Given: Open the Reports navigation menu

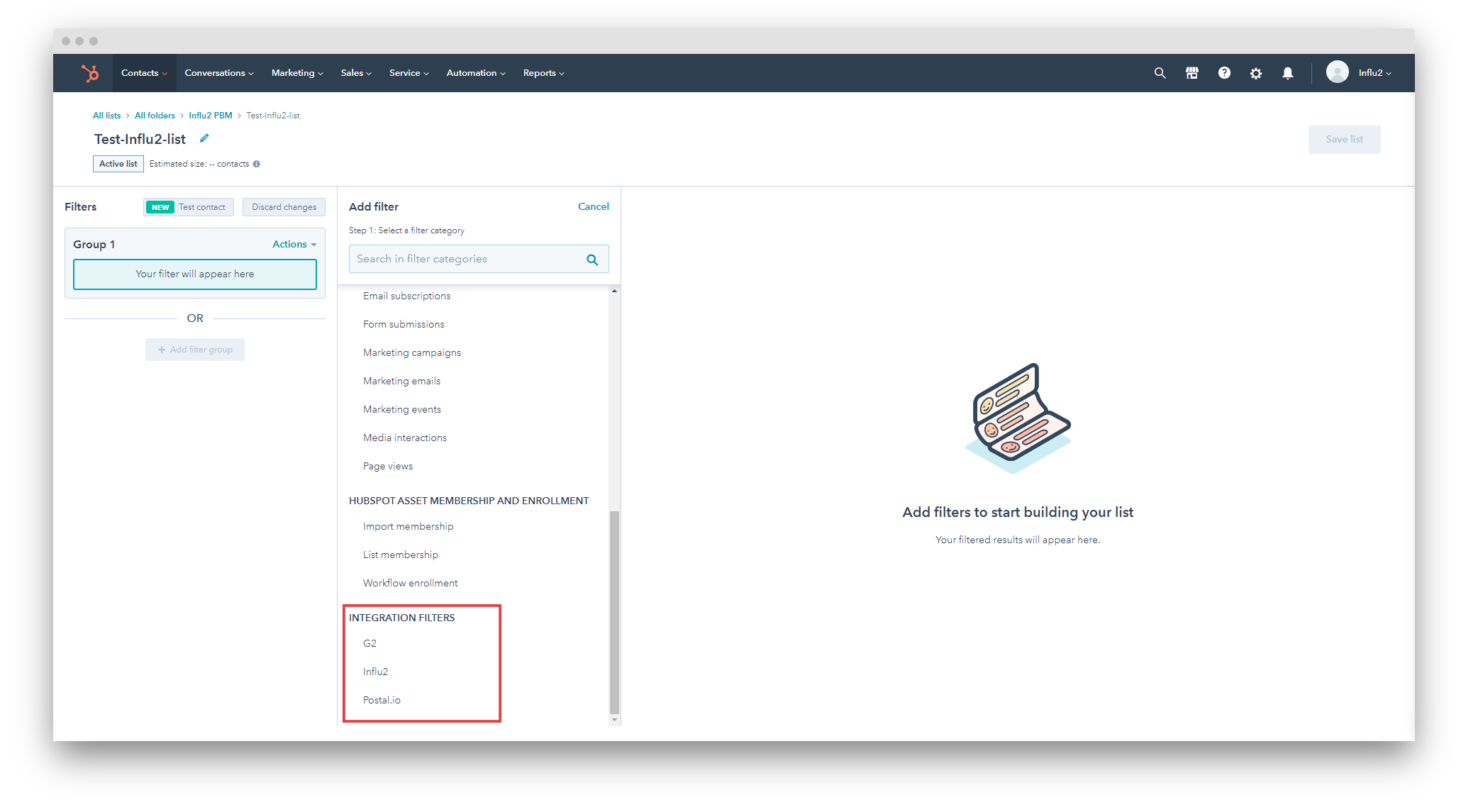Looking at the screenshot, I should 543,73.
